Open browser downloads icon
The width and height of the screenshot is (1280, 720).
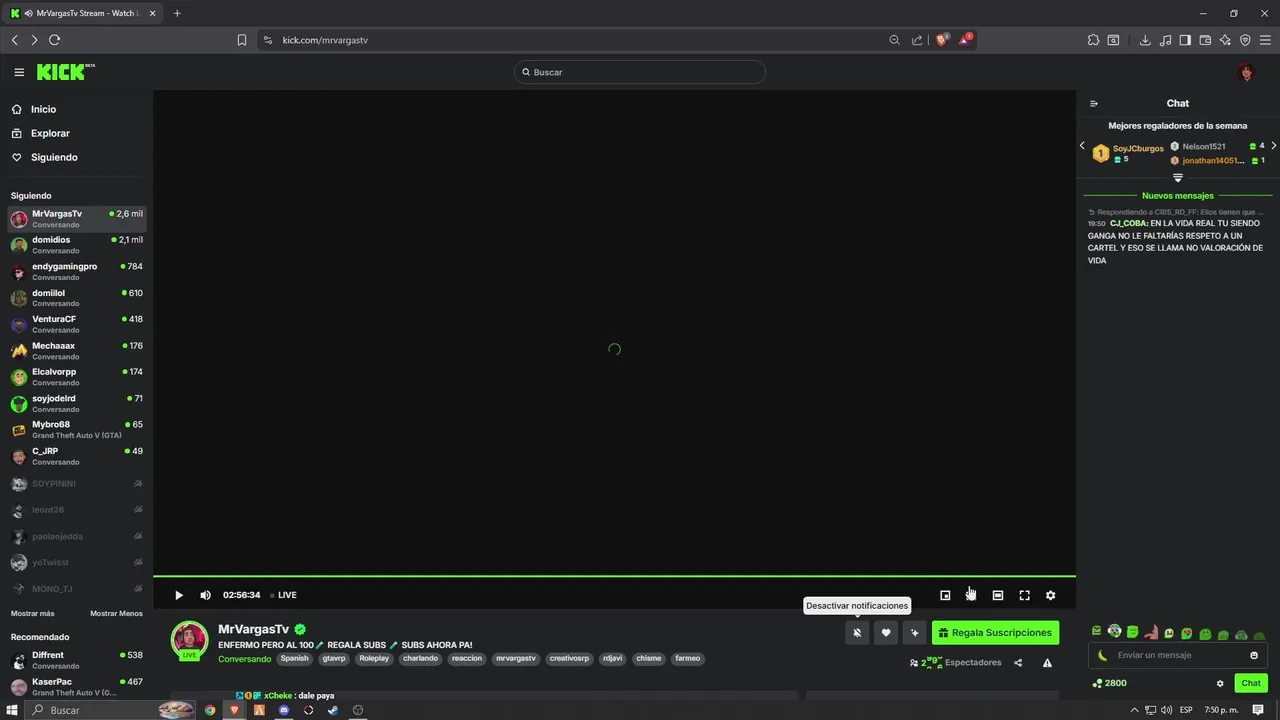[1145, 40]
